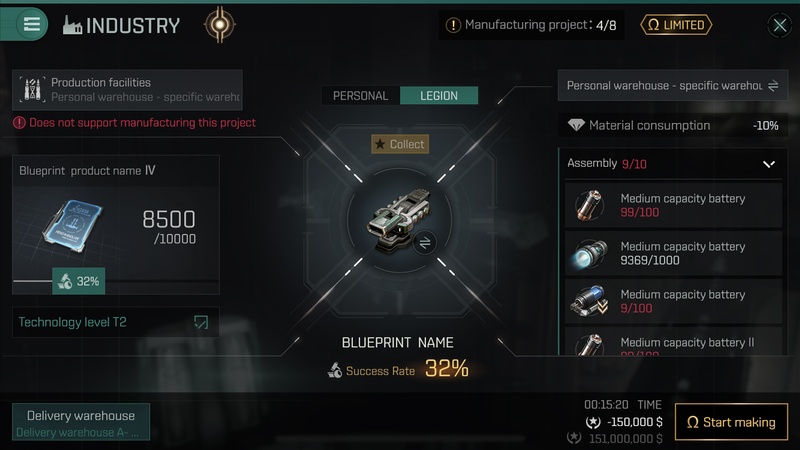
Task: Click the swap arrows on ship module
Action: click(424, 243)
